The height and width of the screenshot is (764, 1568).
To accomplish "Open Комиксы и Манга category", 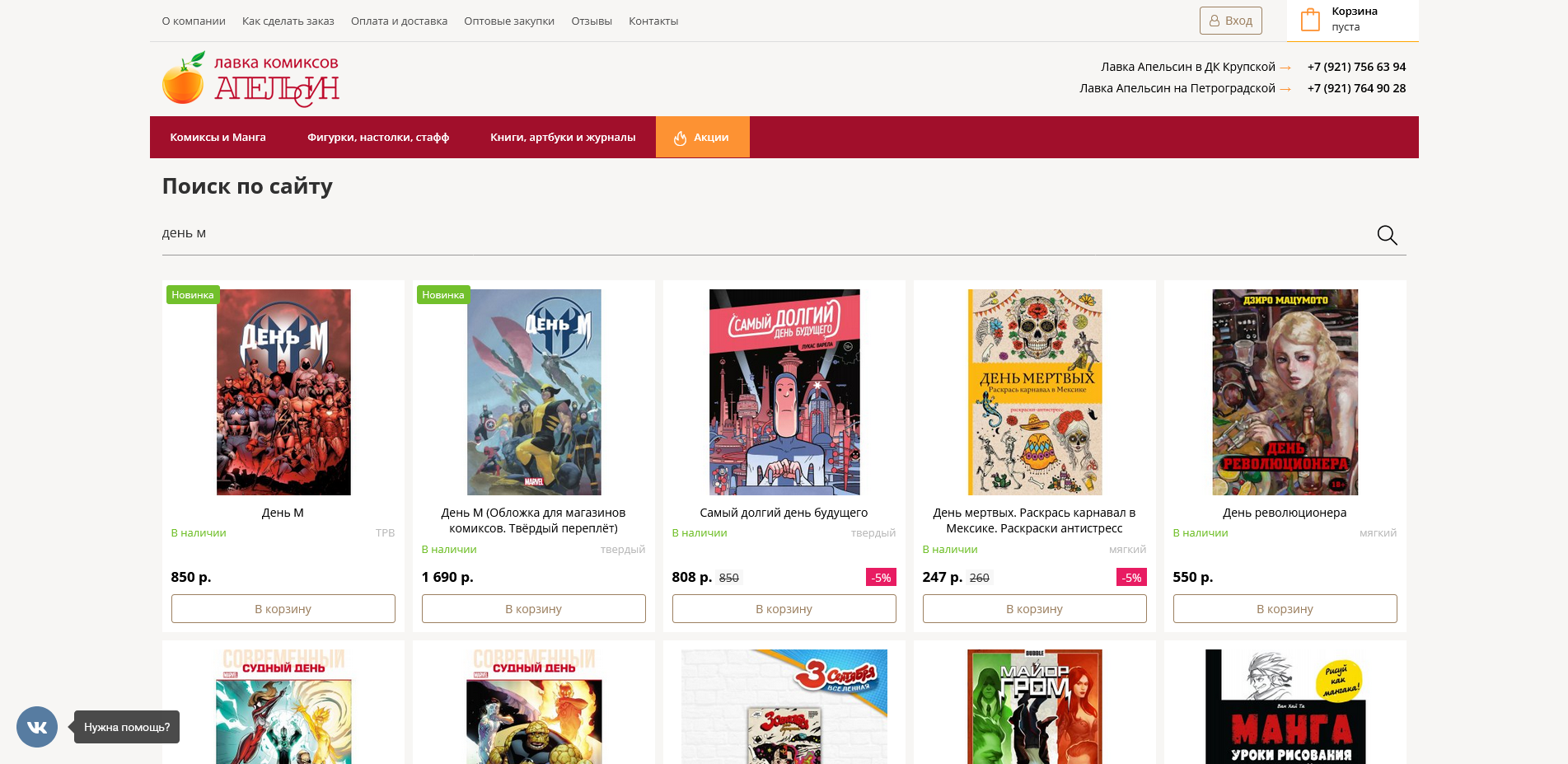I will (x=218, y=137).
